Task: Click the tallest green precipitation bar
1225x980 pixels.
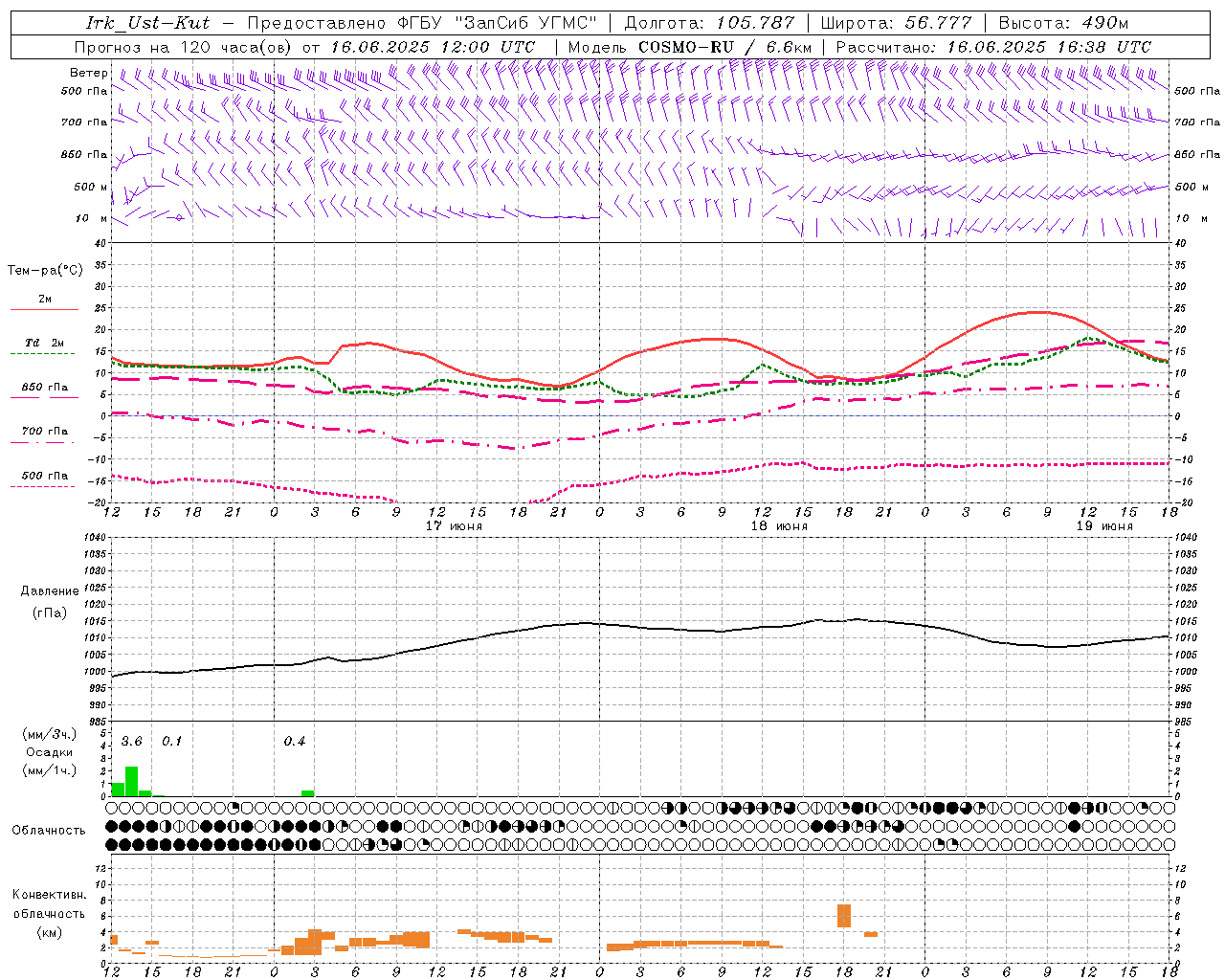Action: tap(131, 781)
